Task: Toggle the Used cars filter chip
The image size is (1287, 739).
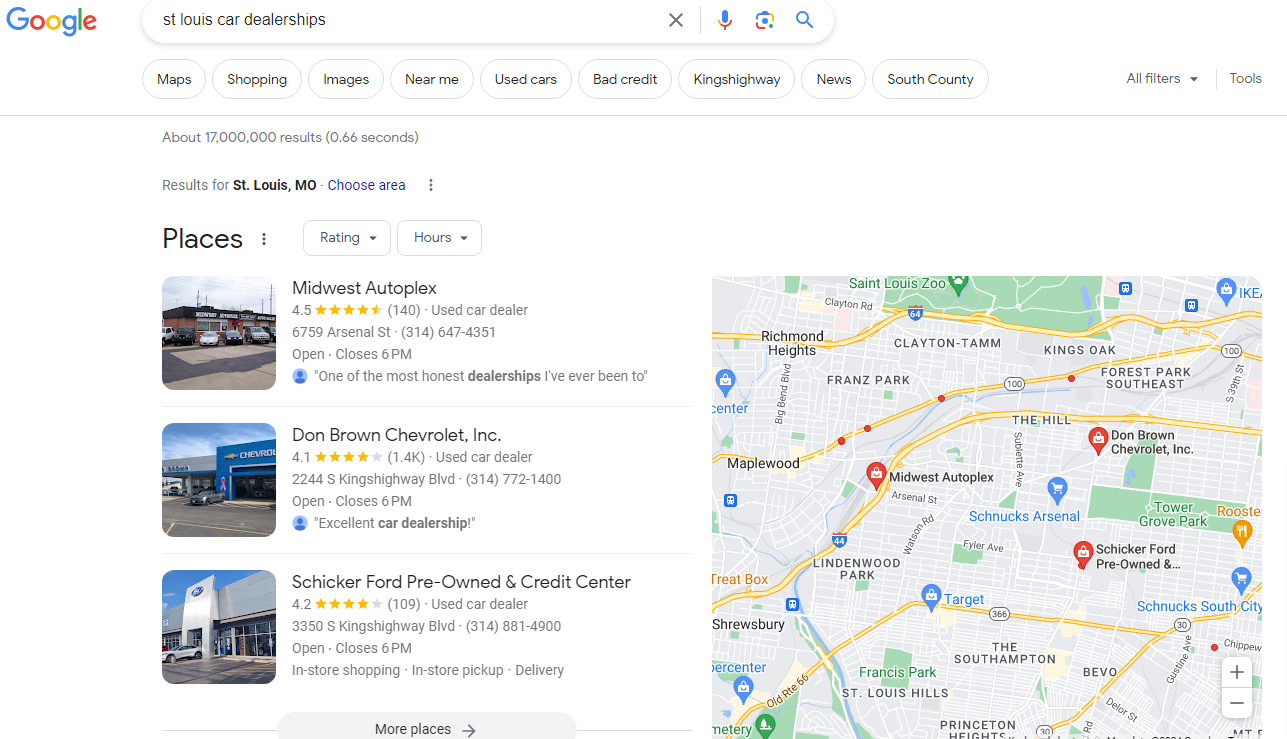Action: (525, 78)
